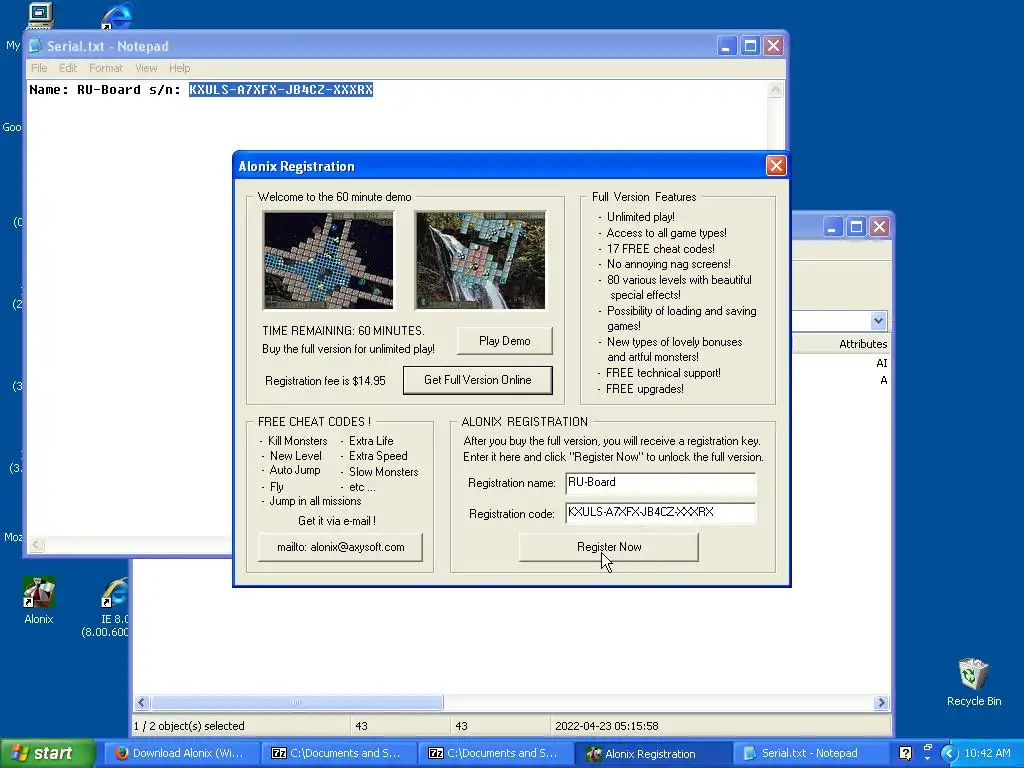Open the File menu in Notepad
The image size is (1024, 768).
coord(39,68)
